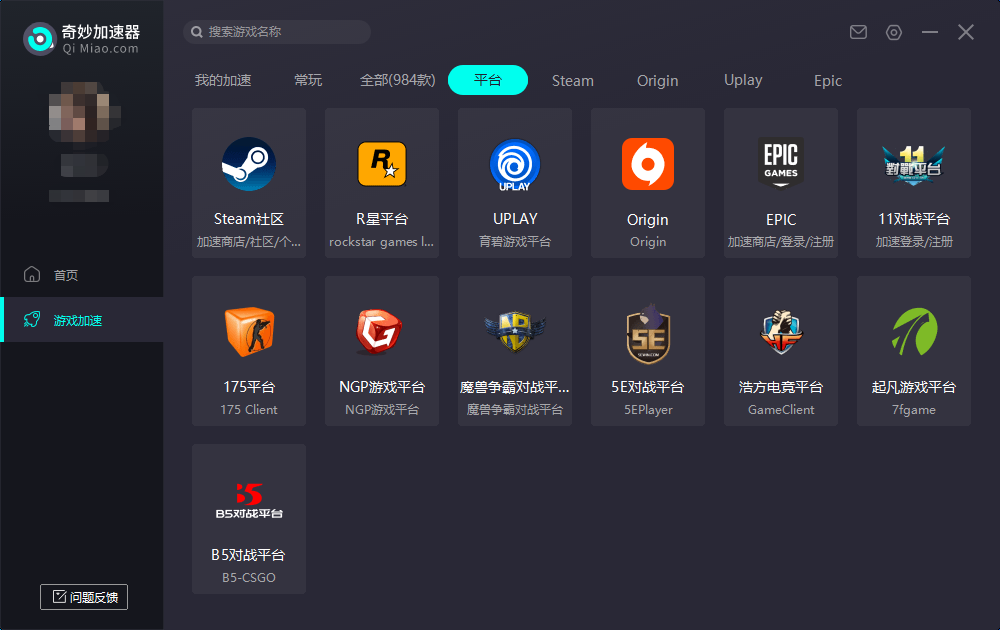The height and width of the screenshot is (630, 1000).
Task: Select the R星平台 Rockstar icon
Action: 381,164
